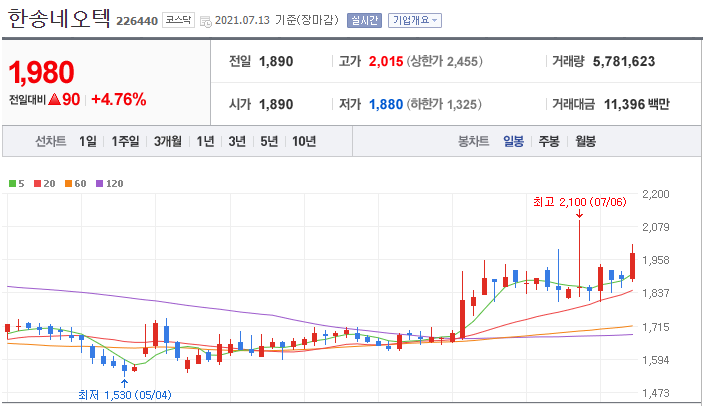The height and width of the screenshot is (406, 703).
Task: Click the 실시간 button
Action: pos(364,21)
